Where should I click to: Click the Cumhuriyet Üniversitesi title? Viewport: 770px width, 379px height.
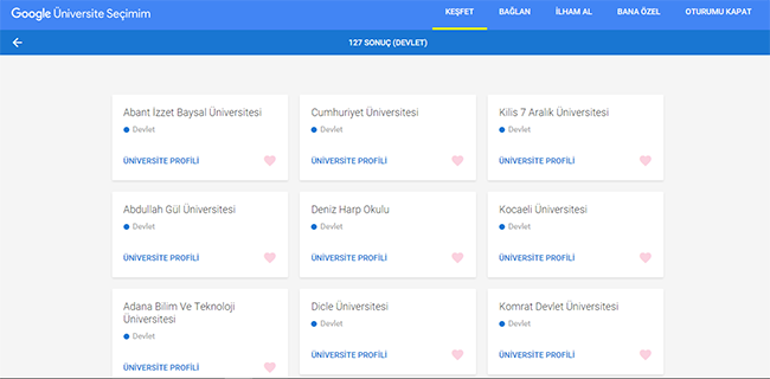(365, 112)
